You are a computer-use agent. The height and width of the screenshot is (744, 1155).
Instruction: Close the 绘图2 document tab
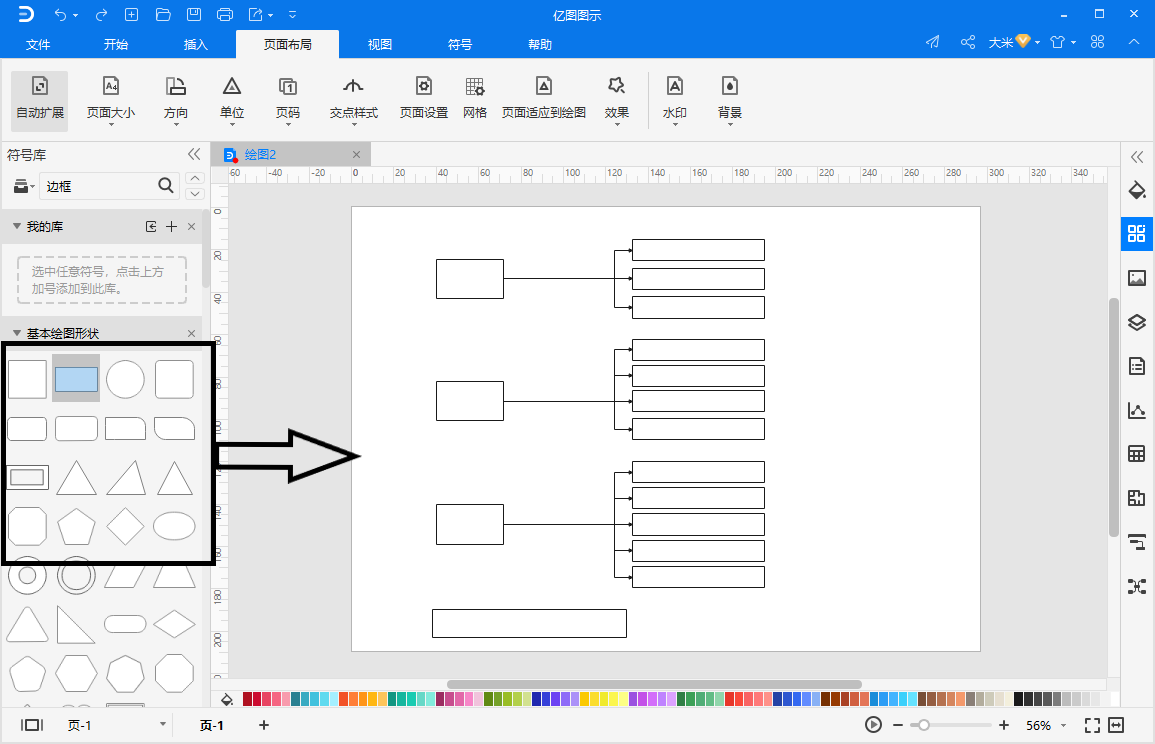(x=357, y=155)
